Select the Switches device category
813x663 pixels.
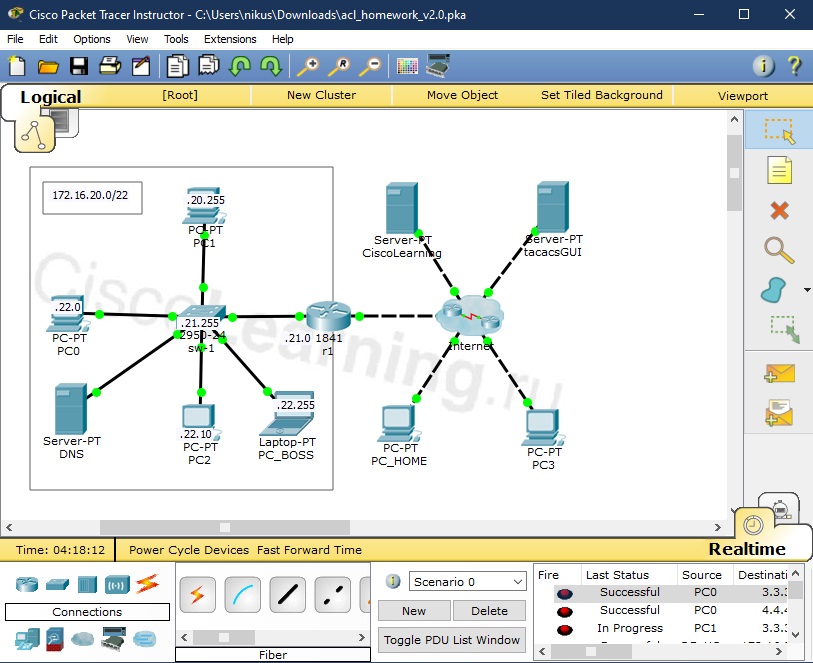57,585
